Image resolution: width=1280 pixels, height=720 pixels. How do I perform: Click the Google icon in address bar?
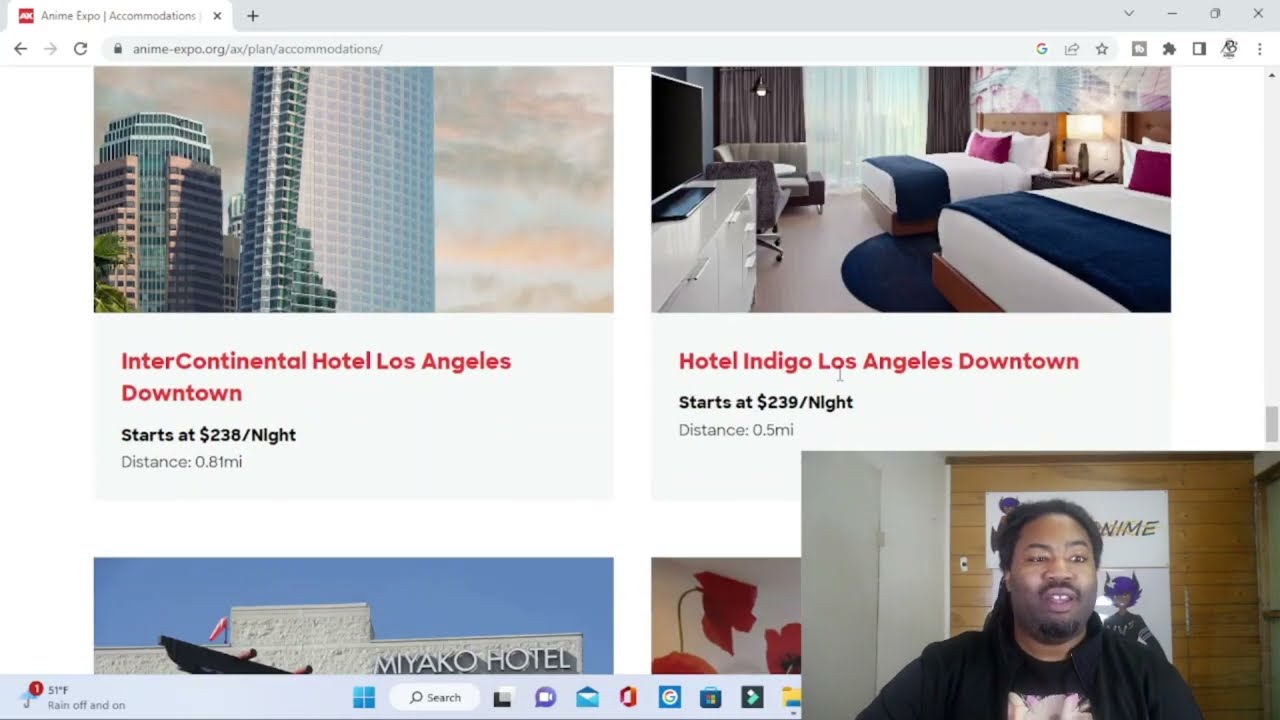click(1042, 48)
